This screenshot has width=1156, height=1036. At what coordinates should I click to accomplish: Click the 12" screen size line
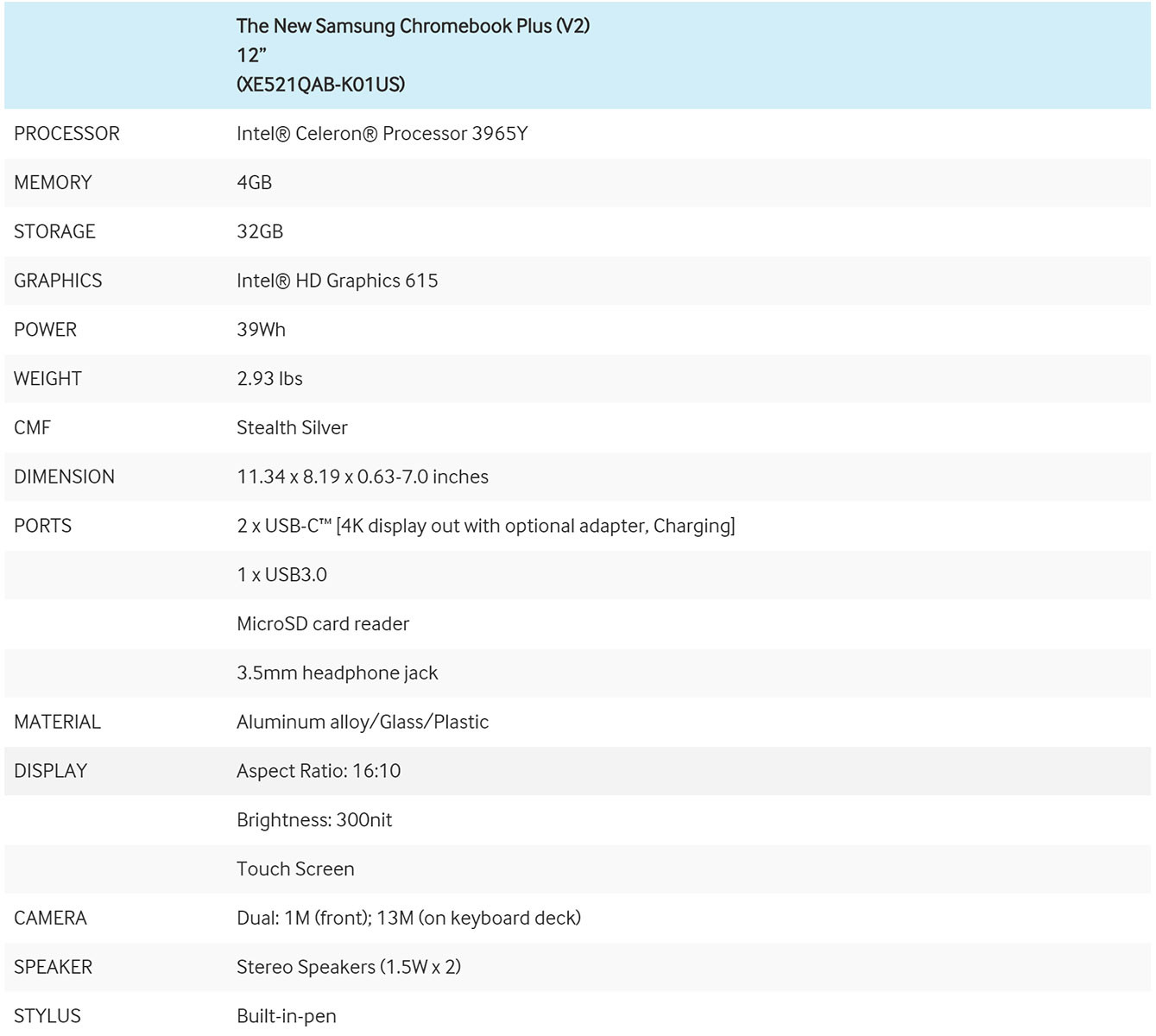(x=251, y=55)
